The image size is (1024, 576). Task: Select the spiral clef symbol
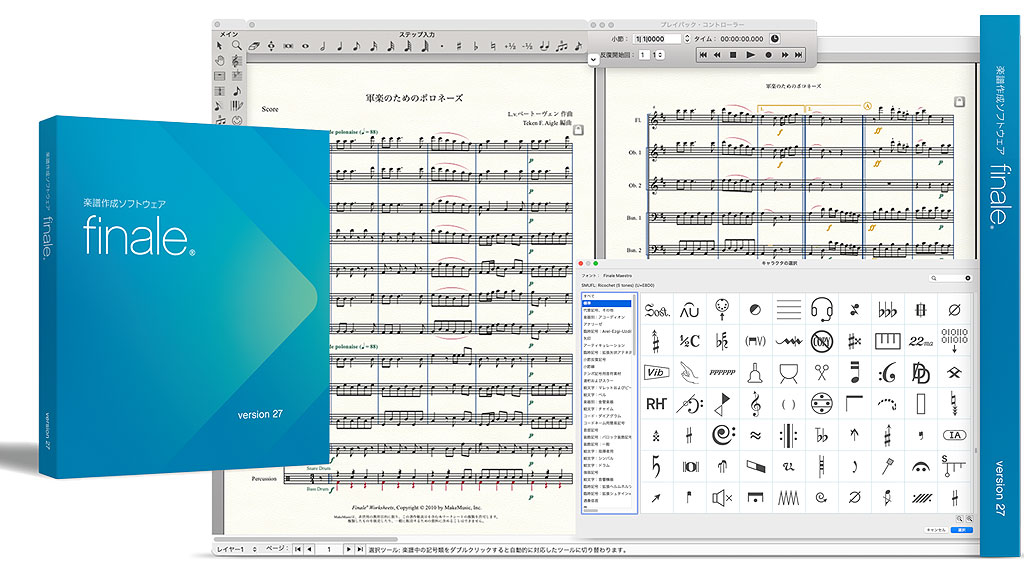(723, 435)
